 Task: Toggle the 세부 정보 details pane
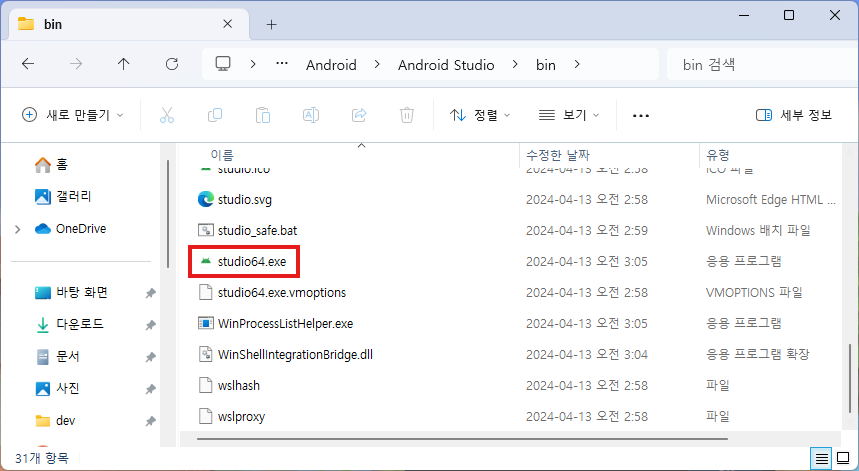[x=794, y=115]
